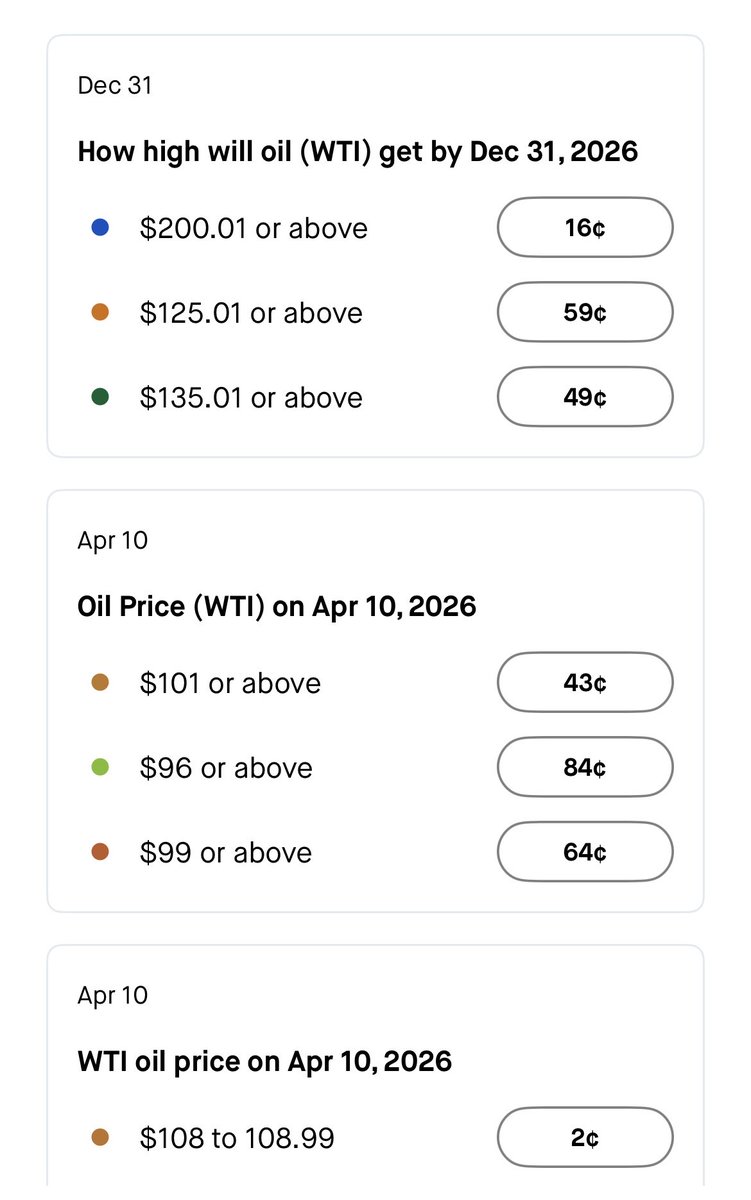Select the "$101 or above" outcome label
The height and width of the screenshot is (1200, 751).
(230, 683)
